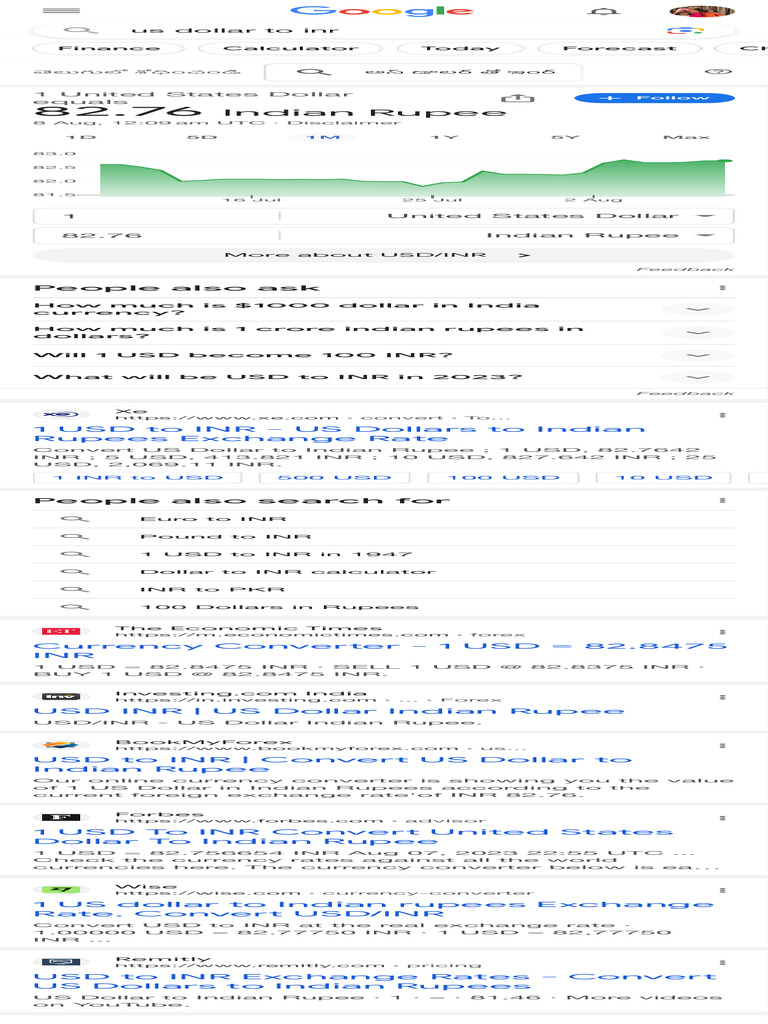This screenshot has height=1024, width=768.
Task: Tap the Xe site favicon
Action: coord(60,414)
